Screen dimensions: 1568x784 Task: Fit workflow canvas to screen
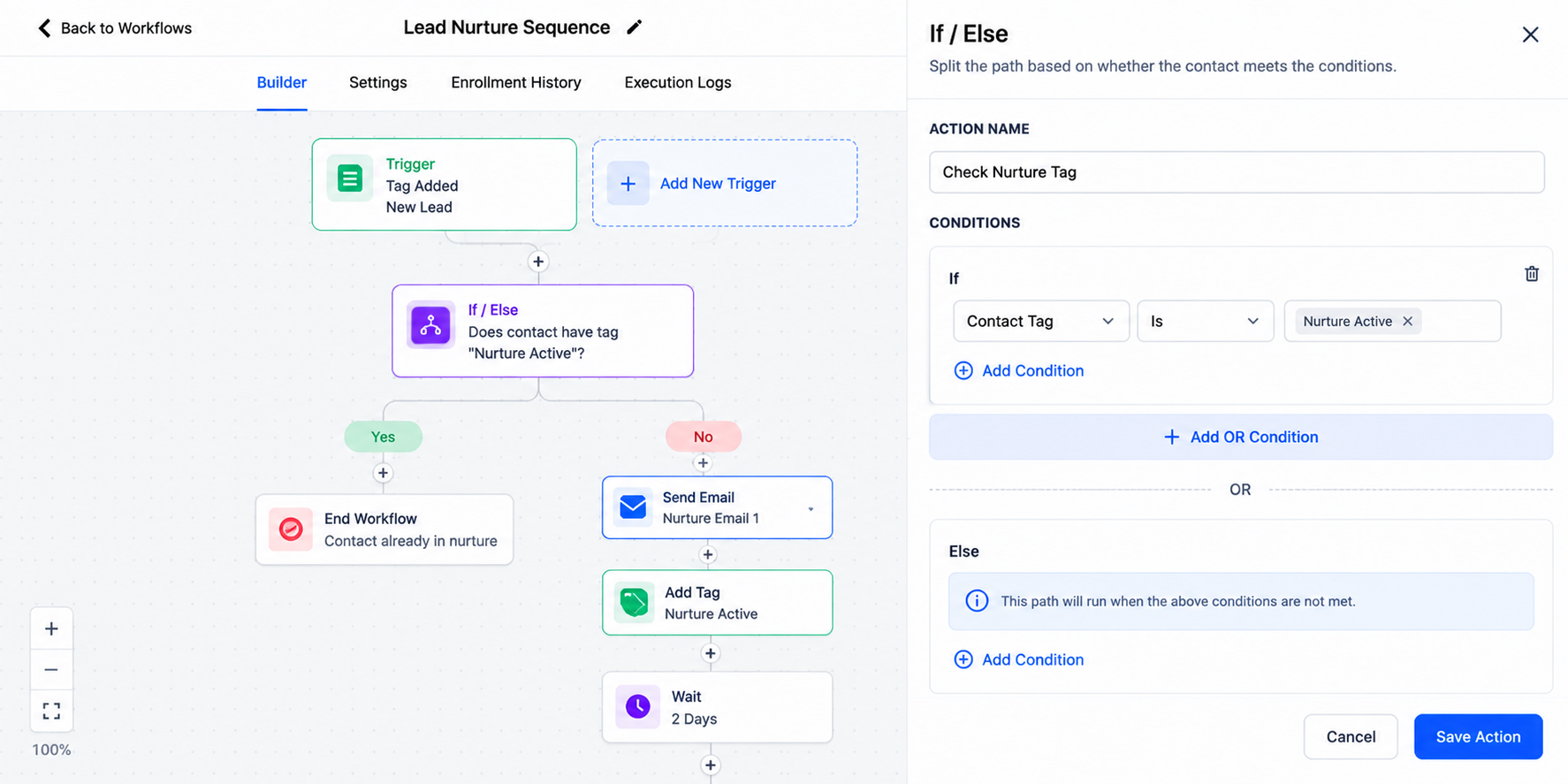pyautogui.click(x=51, y=711)
